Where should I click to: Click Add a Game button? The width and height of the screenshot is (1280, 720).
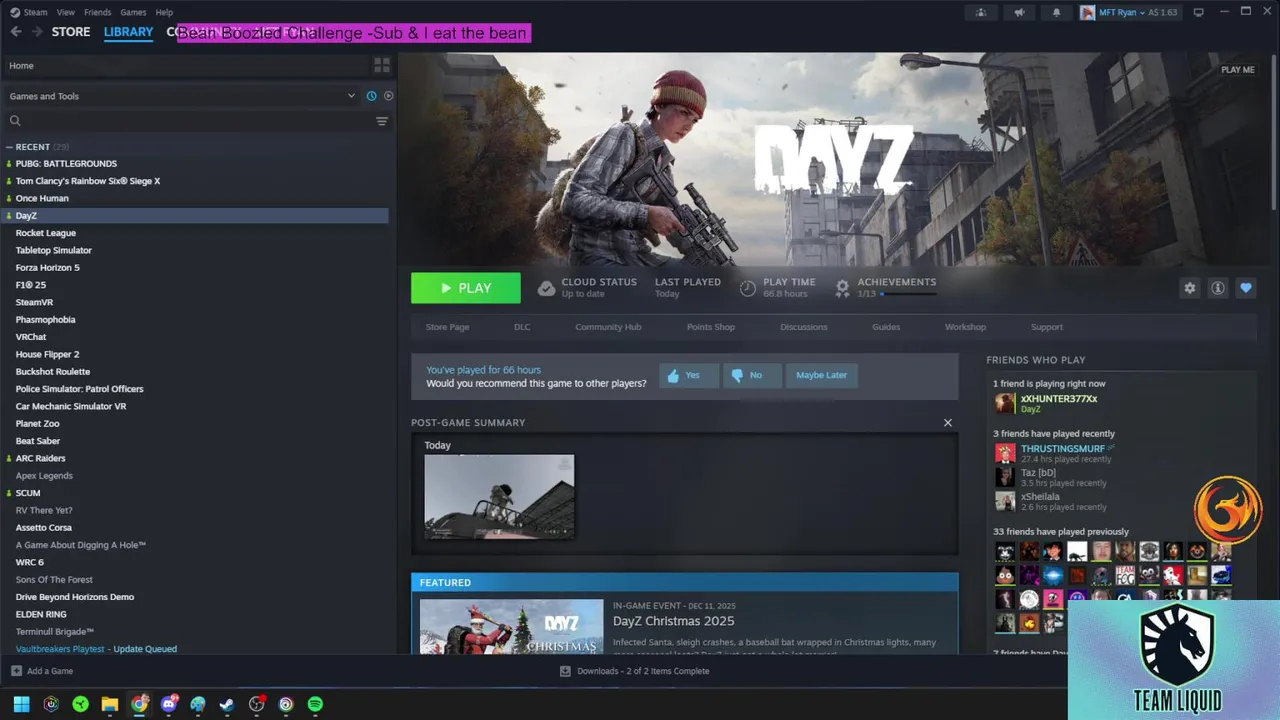pos(42,671)
